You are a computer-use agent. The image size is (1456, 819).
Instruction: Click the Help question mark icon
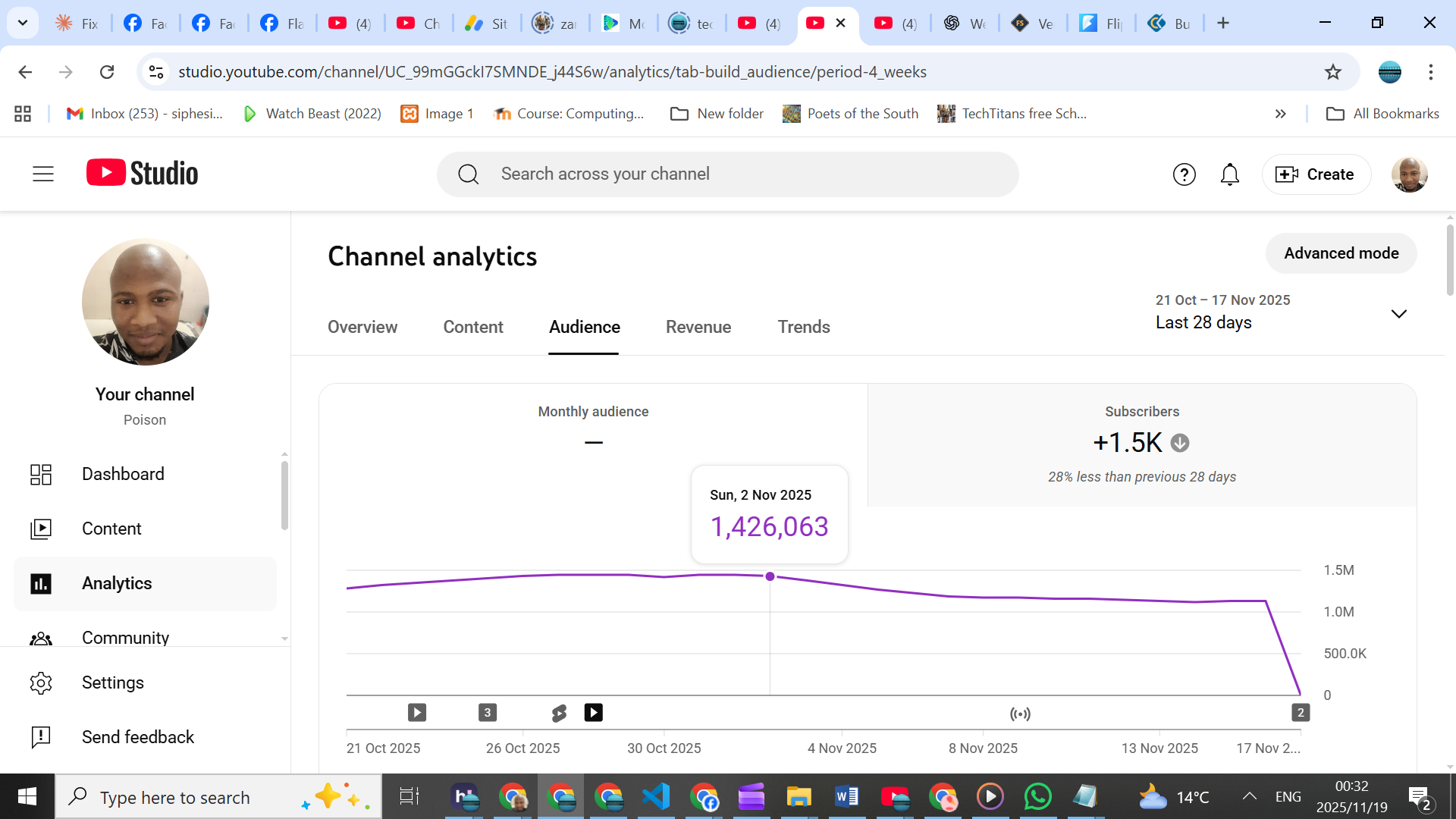tap(1184, 174)
